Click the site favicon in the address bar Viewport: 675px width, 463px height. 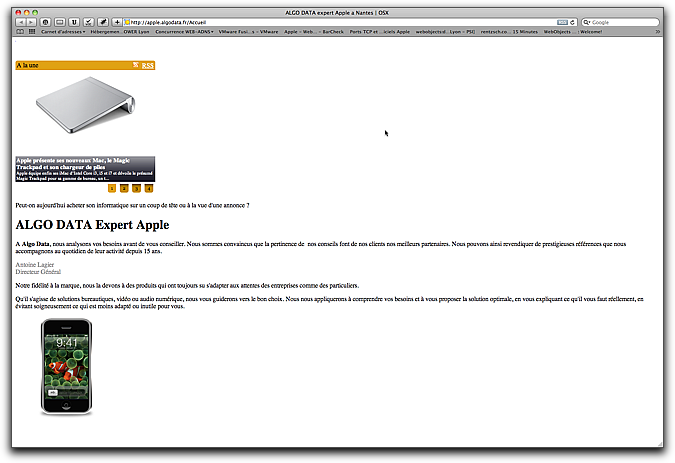pos(127,22)
